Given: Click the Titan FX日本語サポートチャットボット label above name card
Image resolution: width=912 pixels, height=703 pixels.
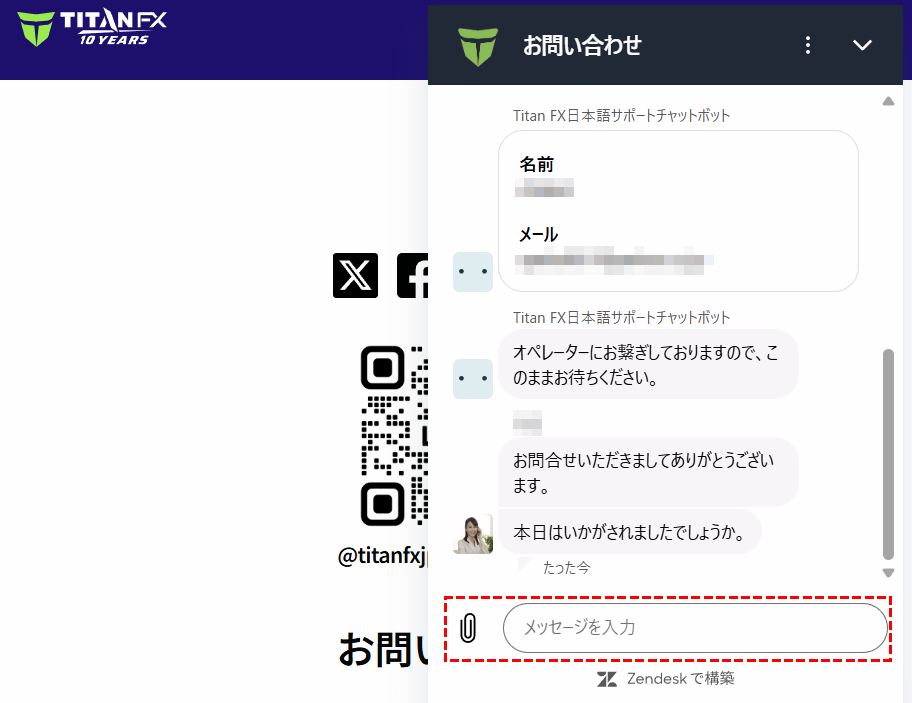Looking at the screenshot, I should 621,116.
